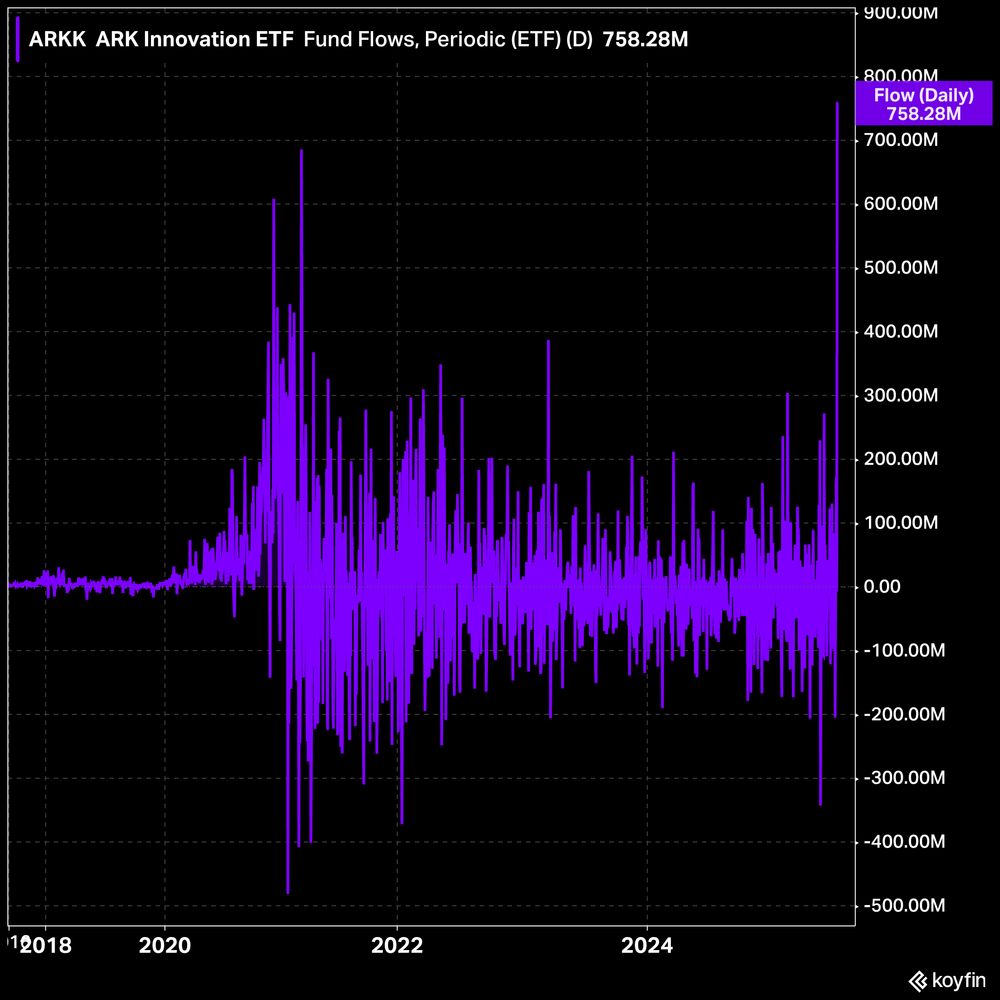Click the 0.00 y-axis label
Image resolution: width=1000 pixels, height=1000 pixels.
(882, 586)
